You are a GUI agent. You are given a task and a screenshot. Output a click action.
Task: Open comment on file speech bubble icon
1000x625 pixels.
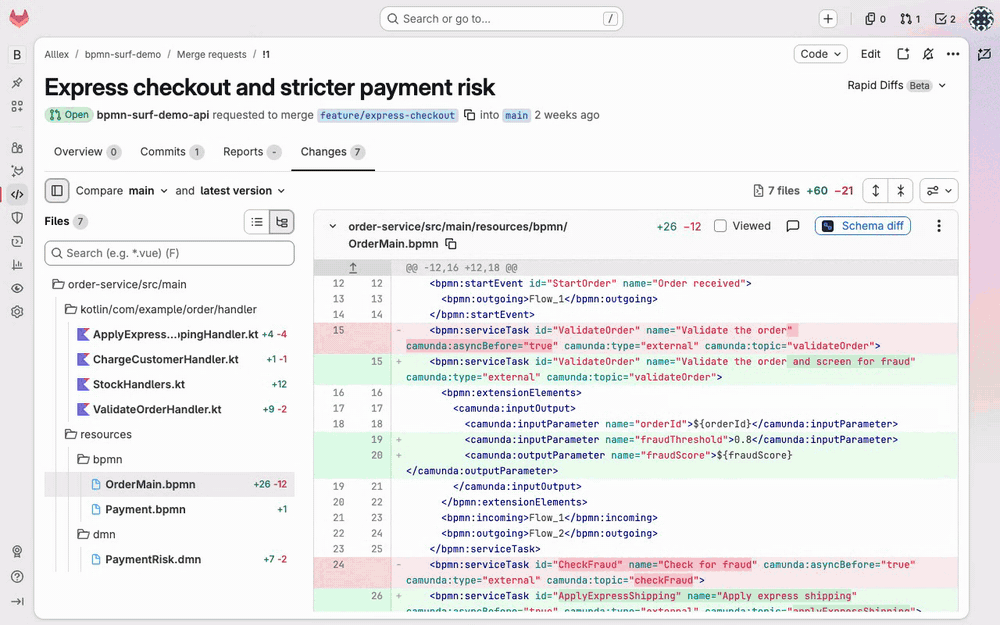(x=793, y=226)
